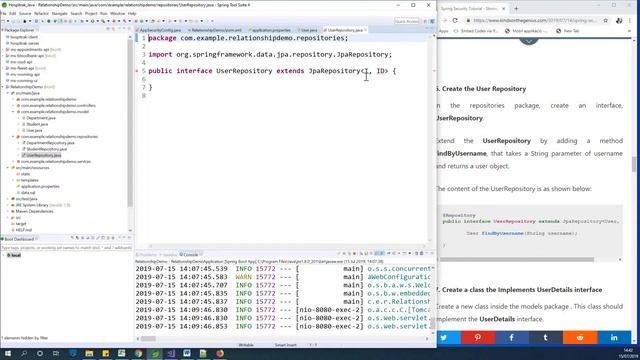The height and width of the screenshot is (360, 640).
Task: Close the Spring Security Tutorial browser tab
Action: [x=503, y=8]
